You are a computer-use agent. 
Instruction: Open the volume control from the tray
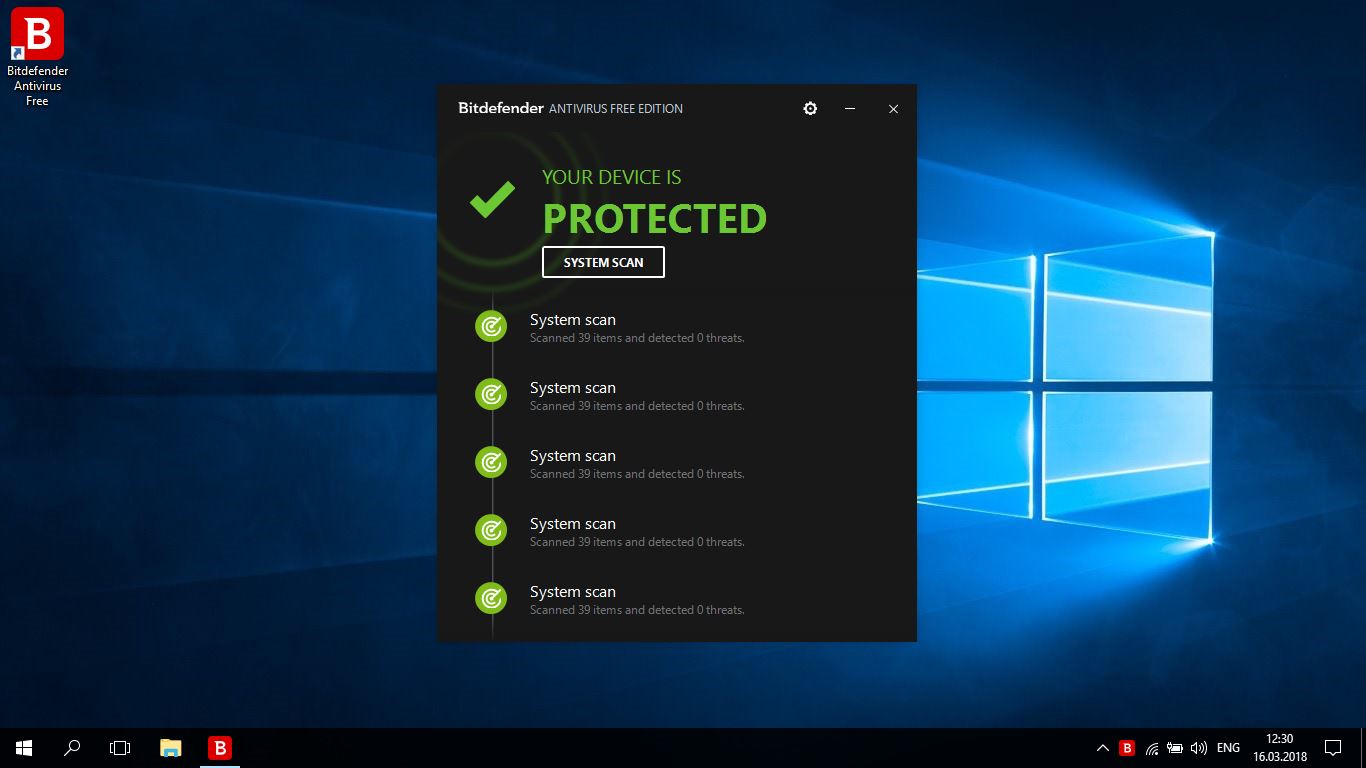click(1198, 747)
